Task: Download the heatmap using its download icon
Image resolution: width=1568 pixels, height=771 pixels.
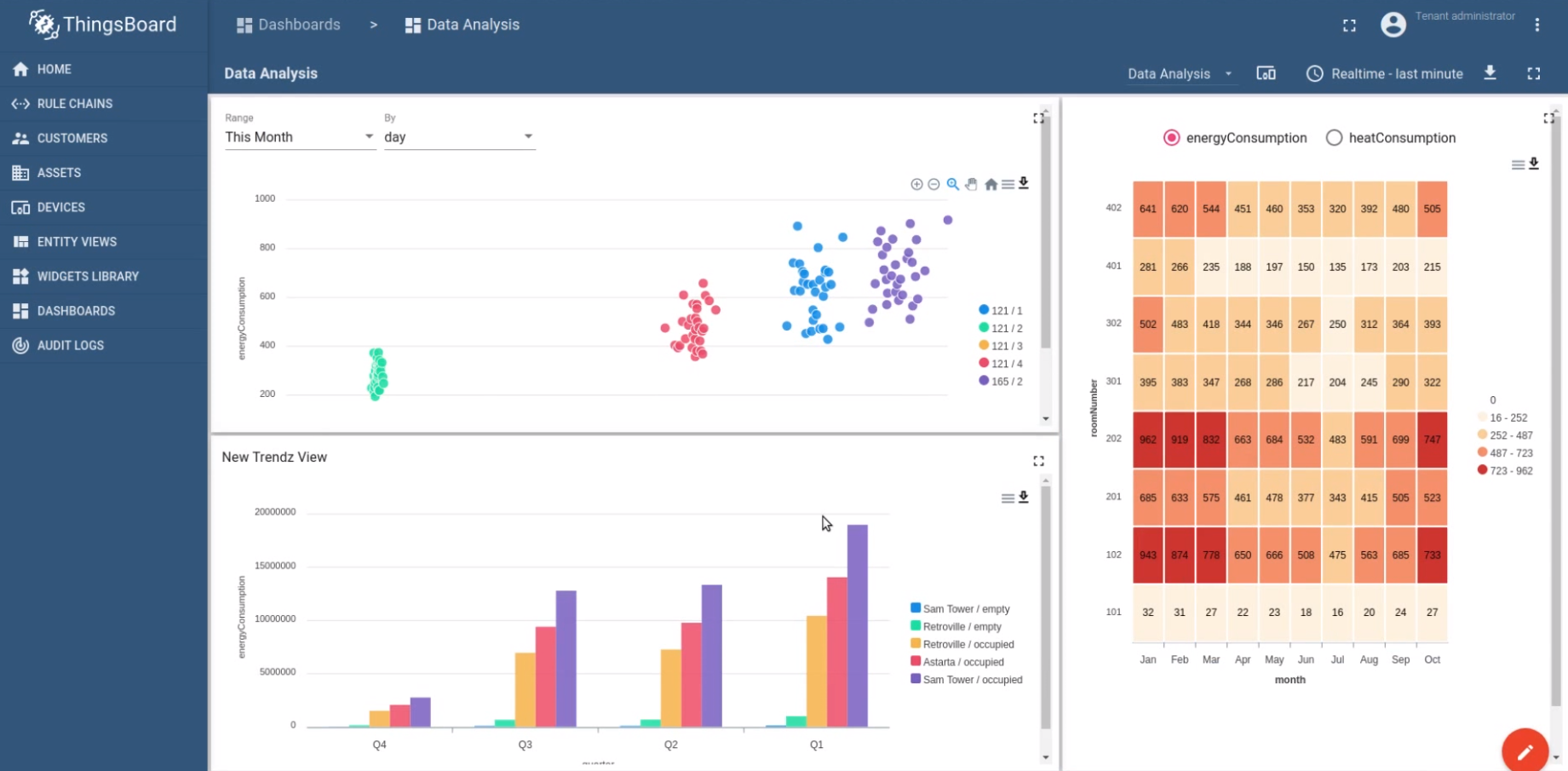Action: pos(1534,164)
